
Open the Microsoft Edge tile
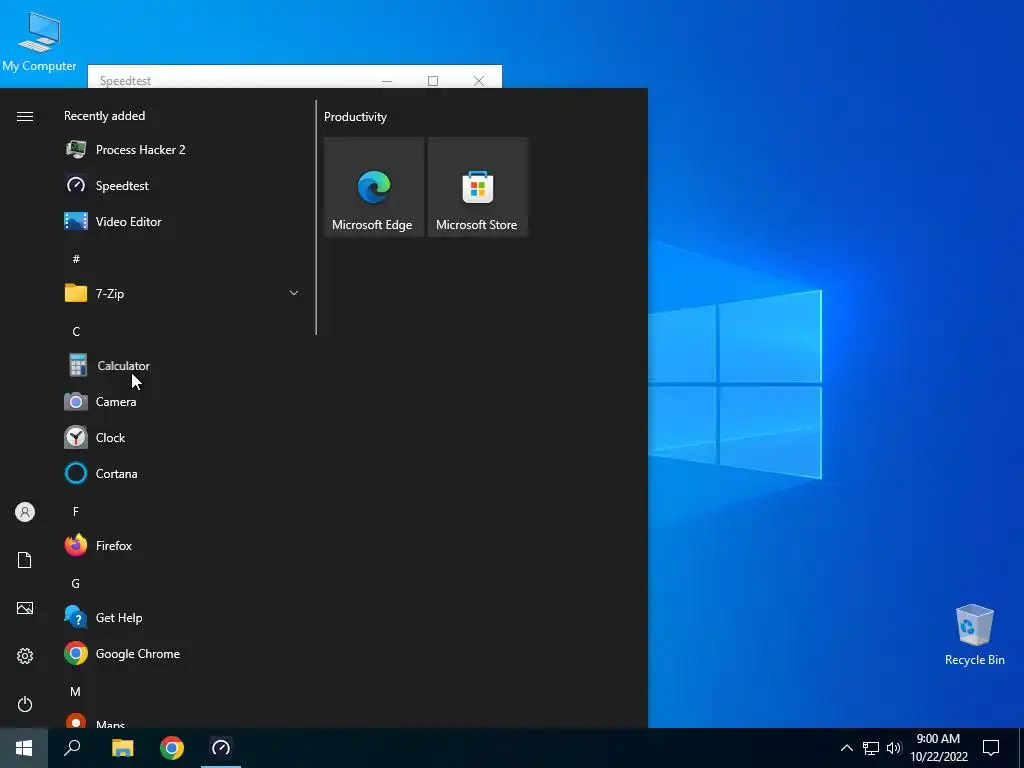(374, 187)
